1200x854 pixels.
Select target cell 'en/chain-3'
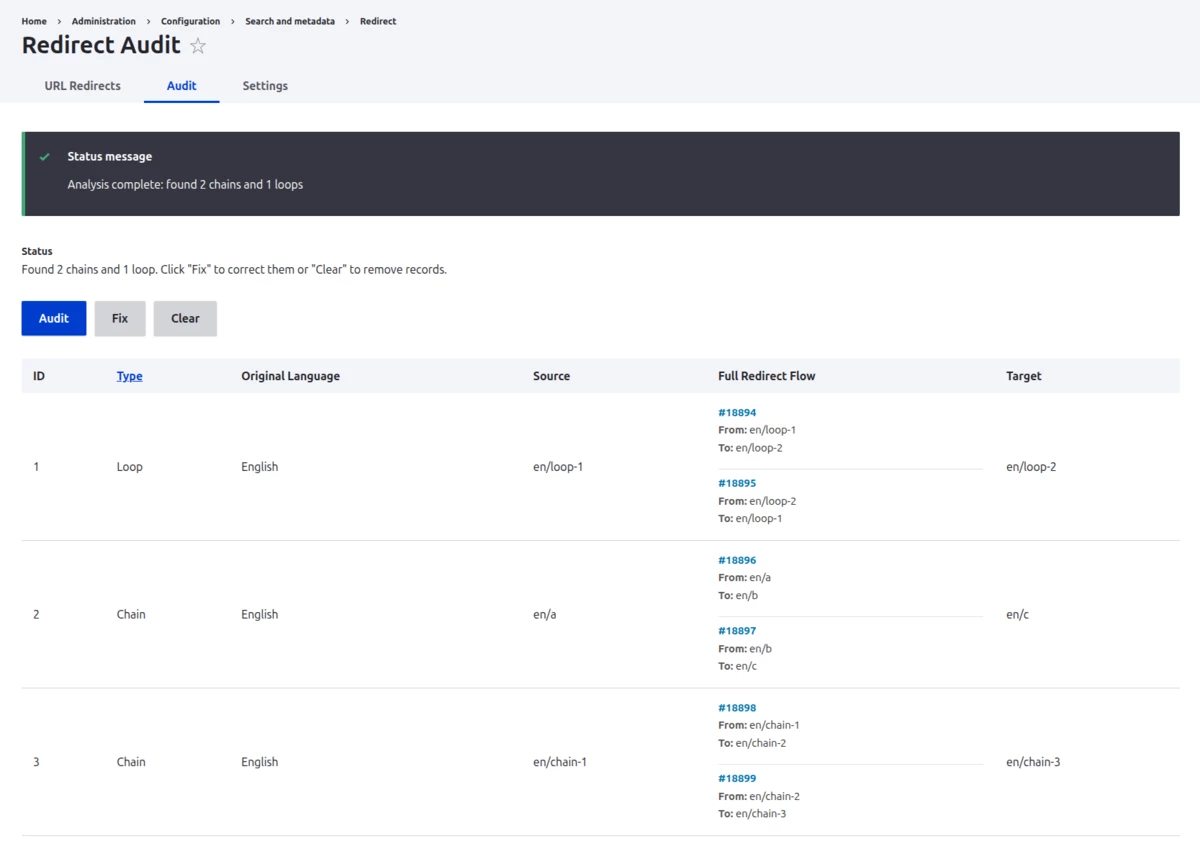pos(1033,762)
